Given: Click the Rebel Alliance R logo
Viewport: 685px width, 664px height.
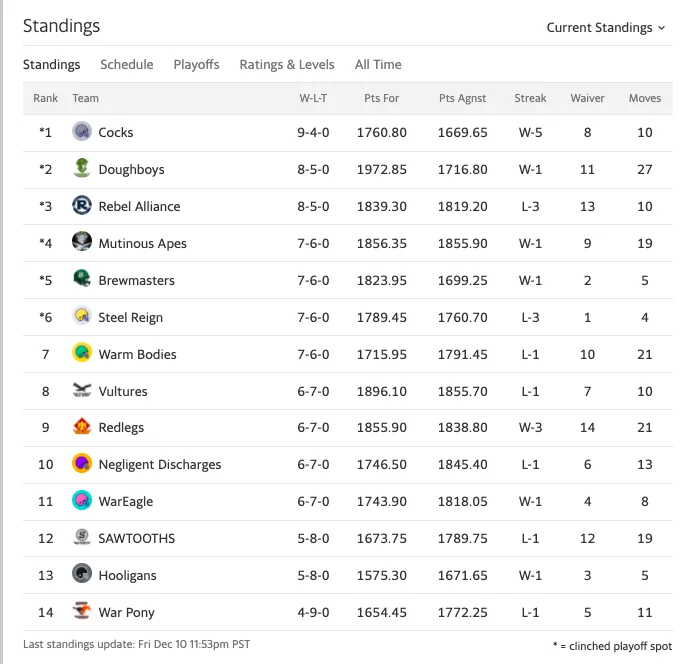Looking at the screenshot, I should point(82,205).
